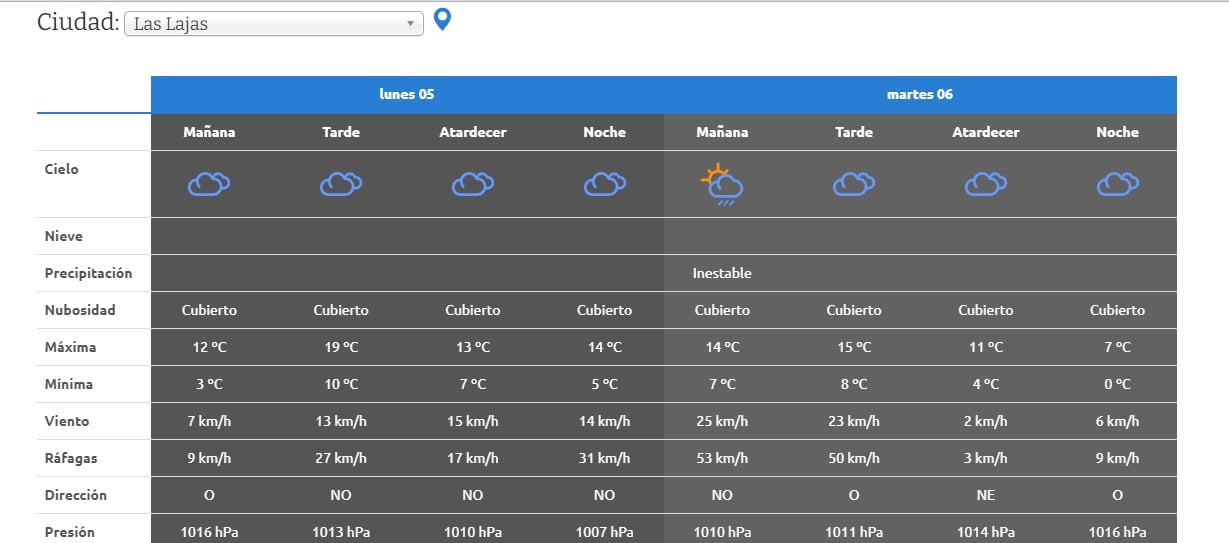Click the NE wind direction cell

click(986, 495)
